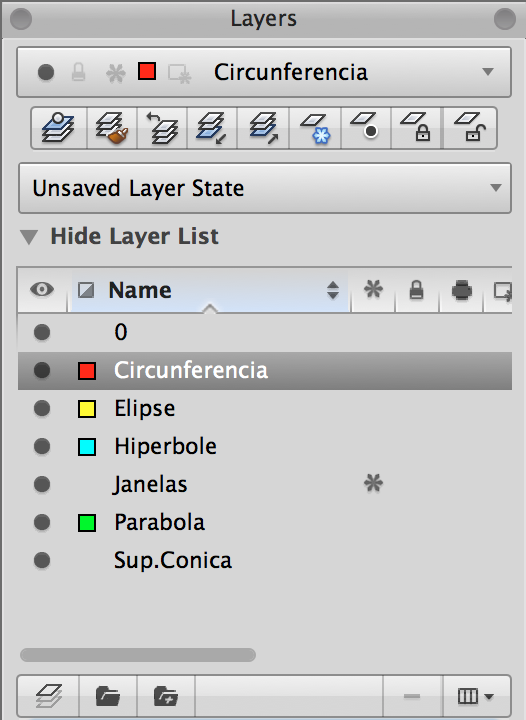Thaw Janelas layer via its freeze snowflake
Screen dimensions: 526x720
(373, 484)
